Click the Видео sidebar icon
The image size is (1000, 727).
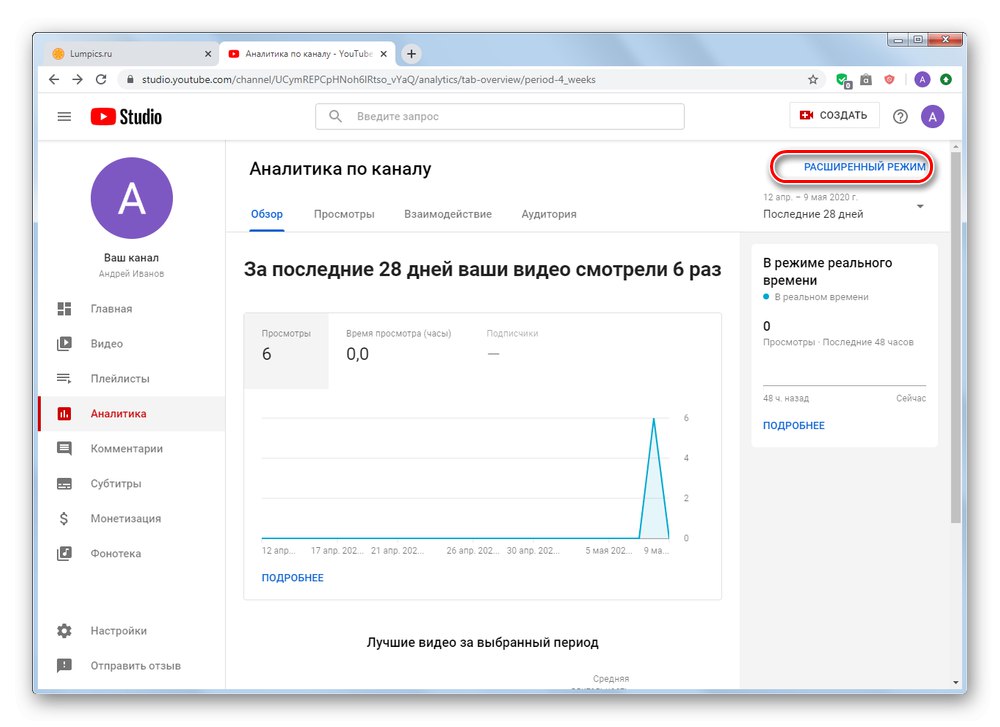pyautogui.click(x=64, y=344)
